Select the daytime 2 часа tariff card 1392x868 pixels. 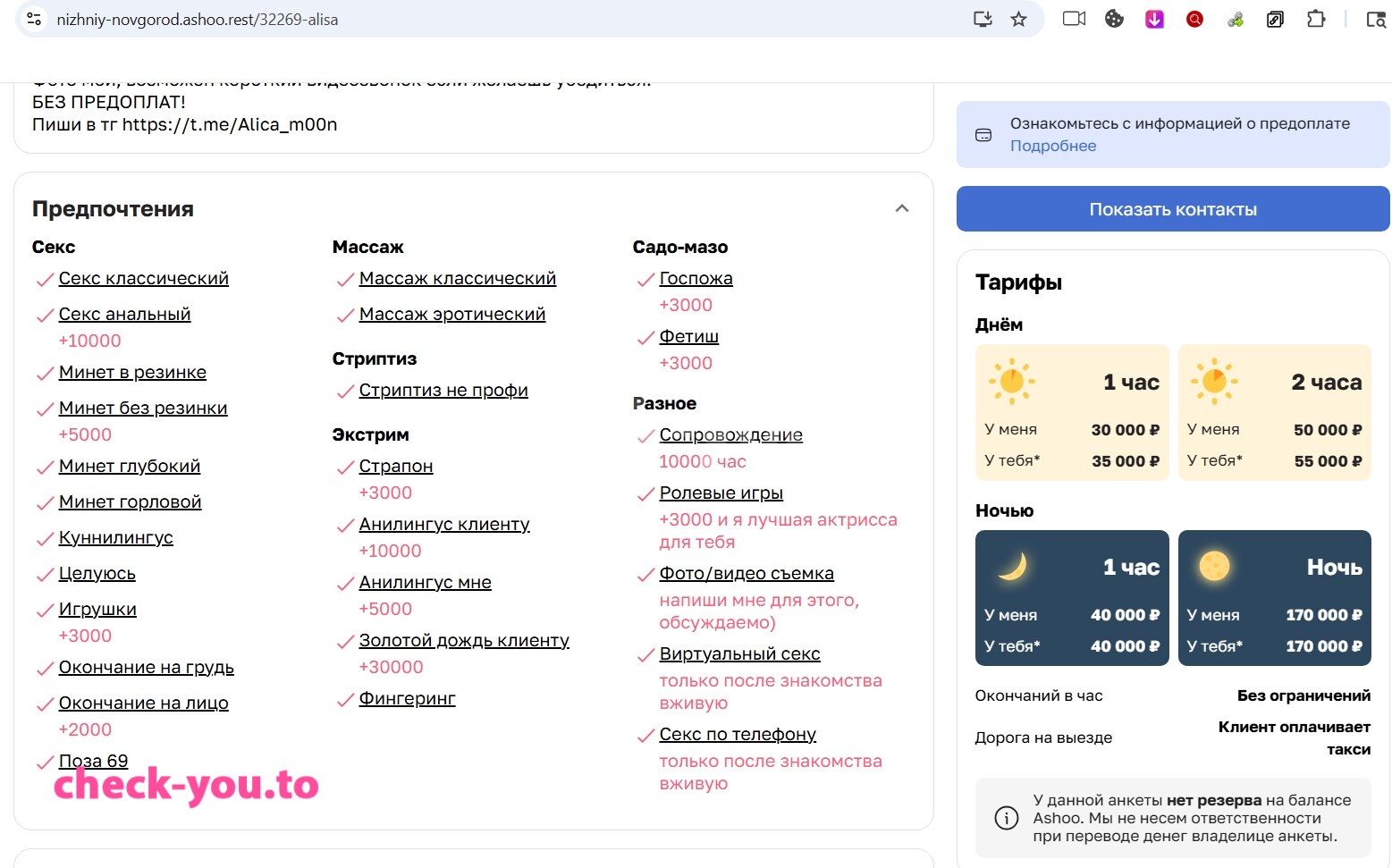pos(1275,413)
